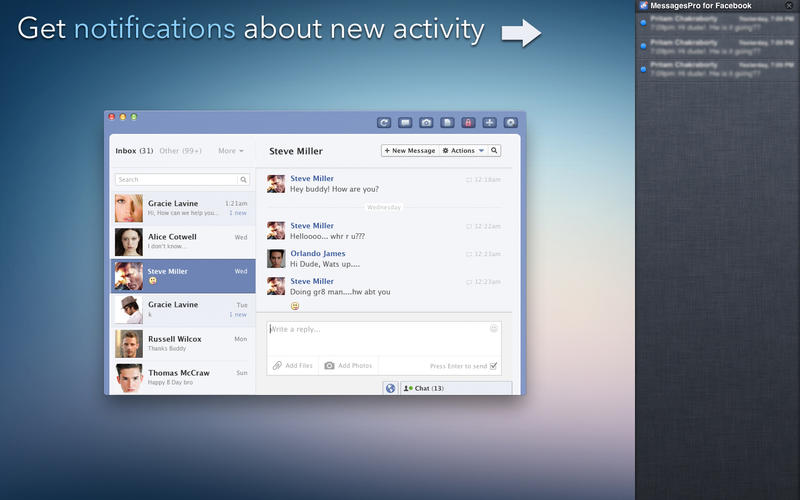
Task: Click the New Message button
Action: 410,151
